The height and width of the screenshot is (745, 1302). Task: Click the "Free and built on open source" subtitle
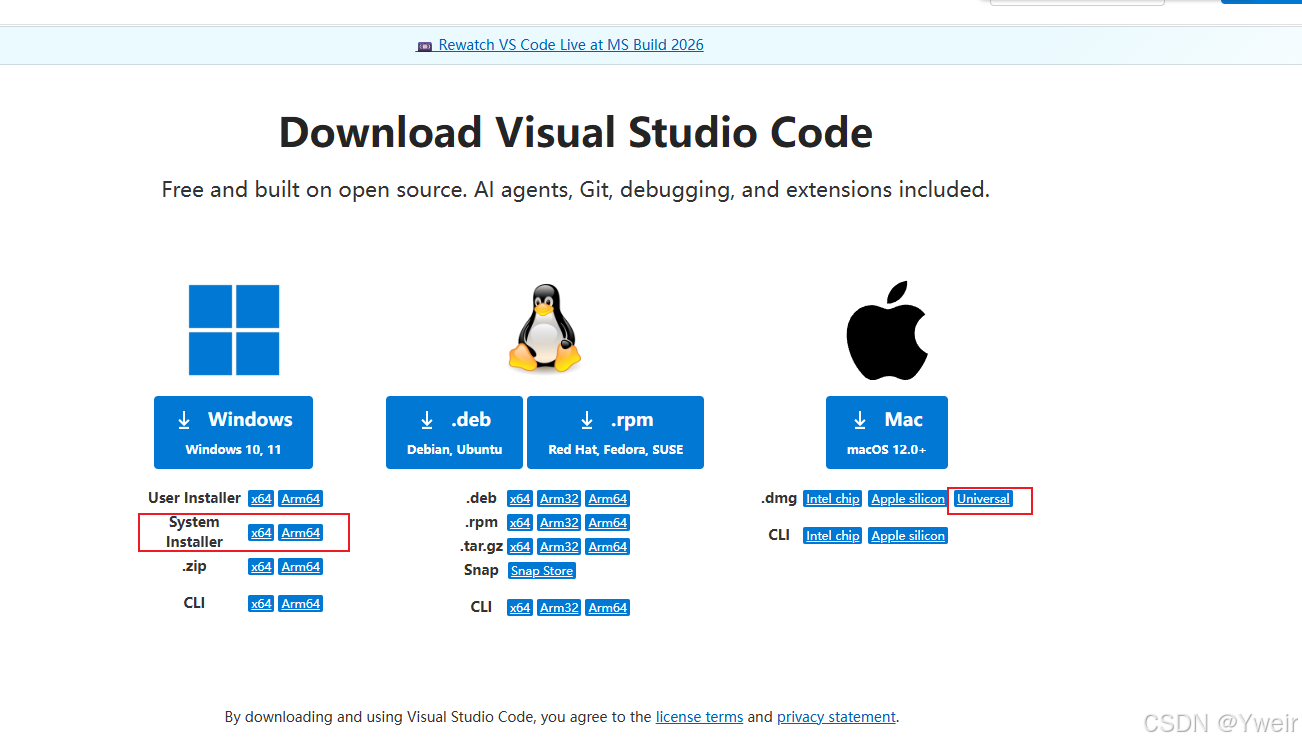click(x=576, y=189)
